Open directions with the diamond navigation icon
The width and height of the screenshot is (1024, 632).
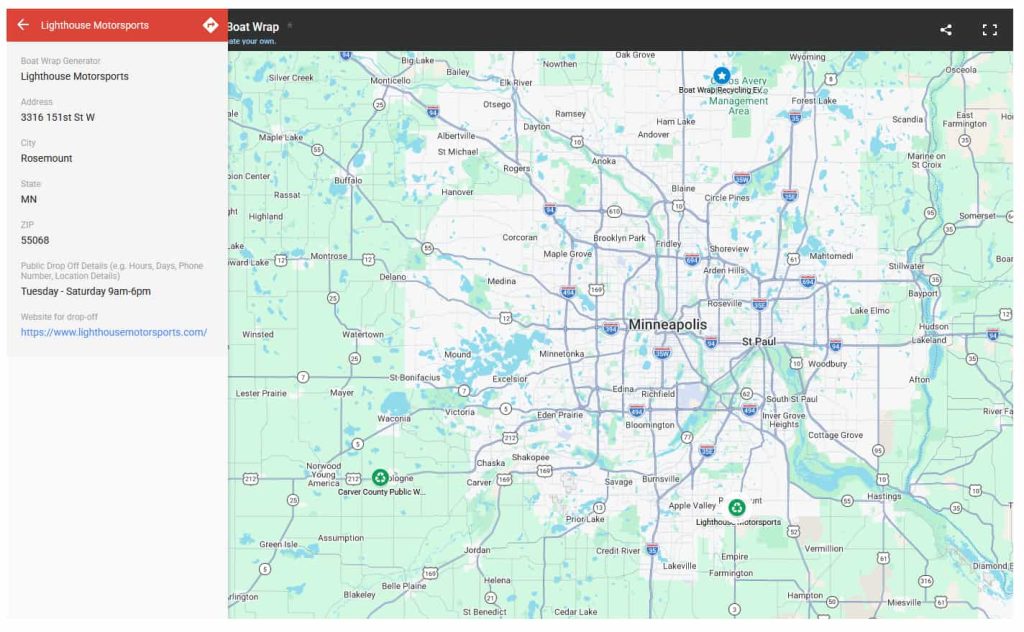pos(209,23)
